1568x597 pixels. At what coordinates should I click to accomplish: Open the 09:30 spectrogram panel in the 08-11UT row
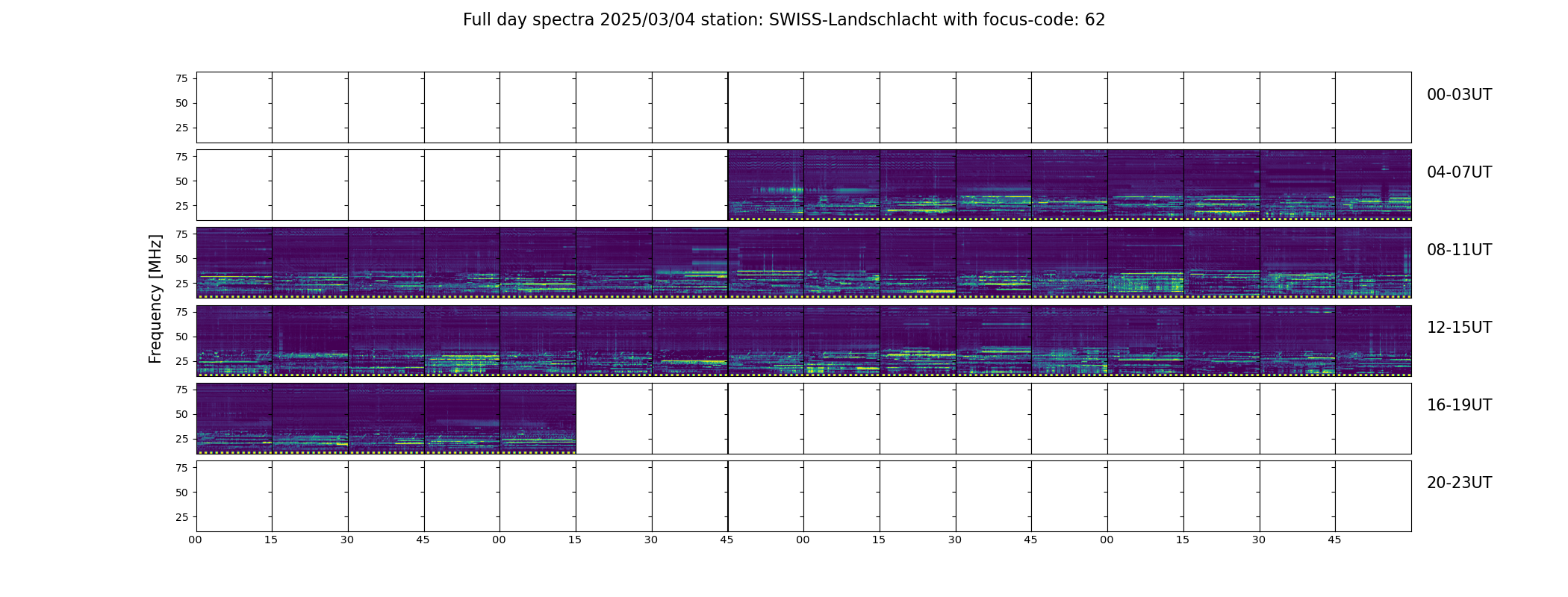pos(690,263)
